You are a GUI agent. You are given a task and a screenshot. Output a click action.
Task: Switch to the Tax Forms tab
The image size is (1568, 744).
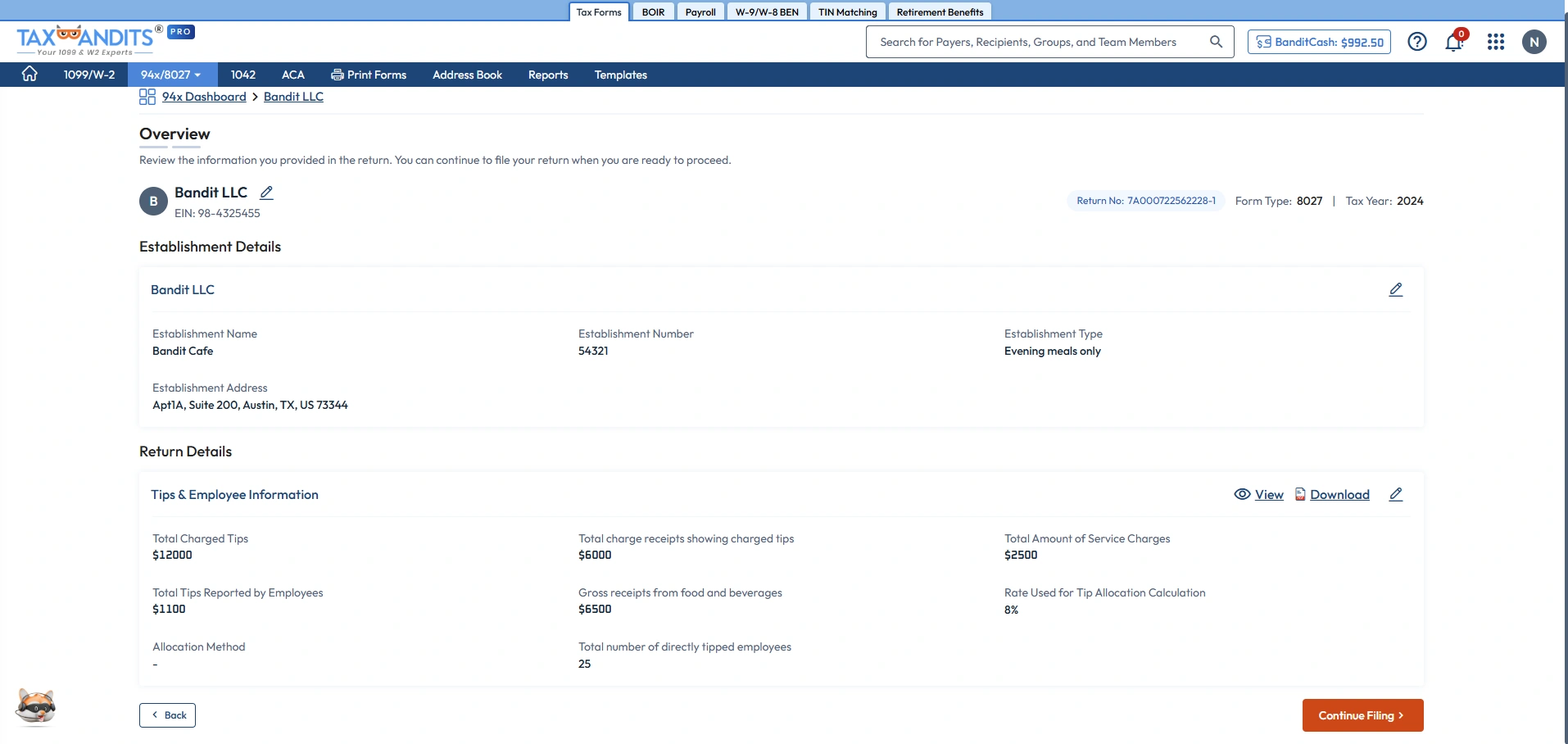599,11
